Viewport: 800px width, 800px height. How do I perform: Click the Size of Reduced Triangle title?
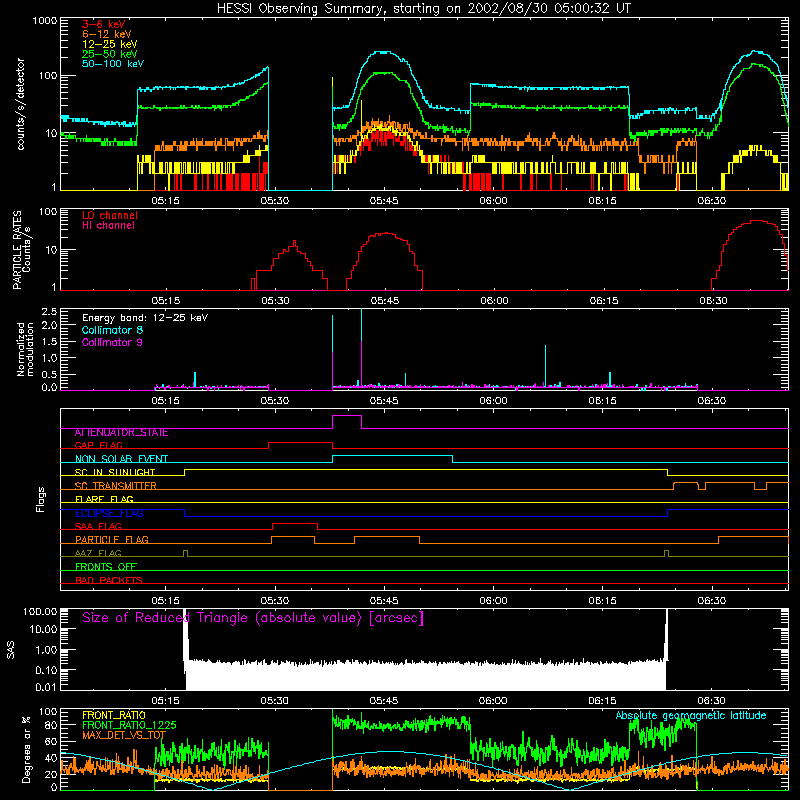[x=253, y=618]
